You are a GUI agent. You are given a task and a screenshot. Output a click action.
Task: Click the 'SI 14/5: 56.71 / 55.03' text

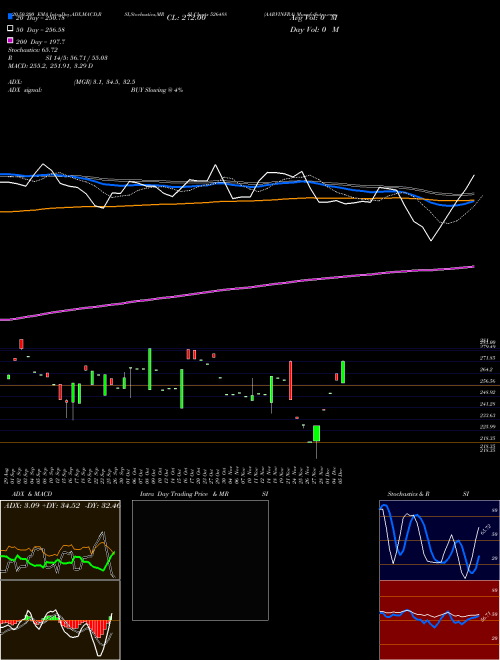[x=77, y=58]
